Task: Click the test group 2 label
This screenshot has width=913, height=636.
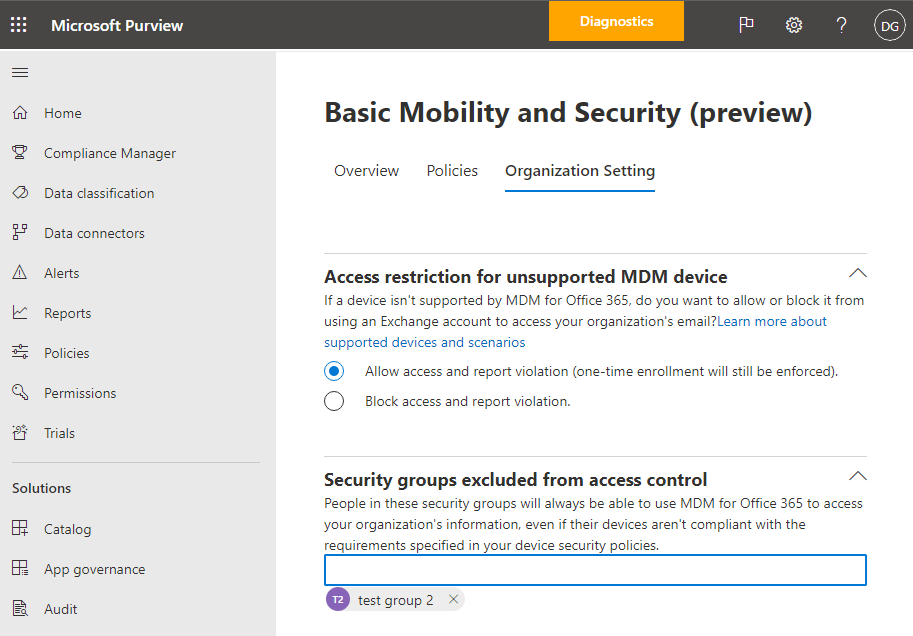Action: pos(395,600)
